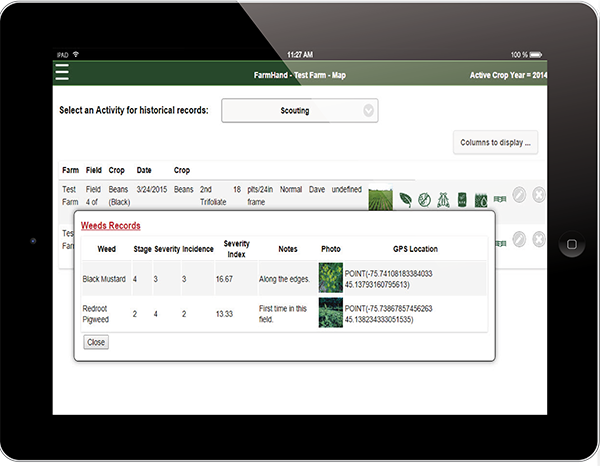Click the Redroot Pigweed GPS POINT coordinates
The width and height of the screenshot is (600, 466).
tap(388, 314)
